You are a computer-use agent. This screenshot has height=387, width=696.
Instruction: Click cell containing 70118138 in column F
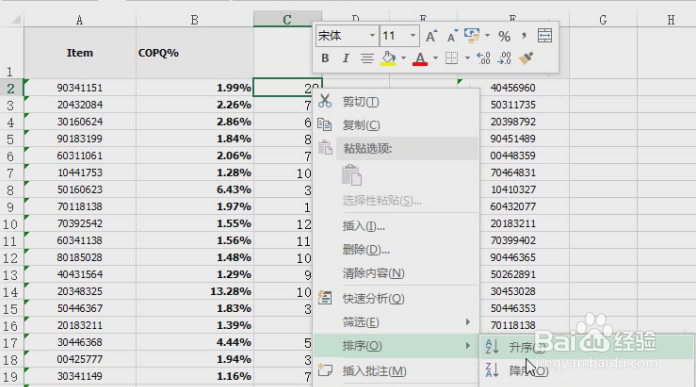(513, 325)
